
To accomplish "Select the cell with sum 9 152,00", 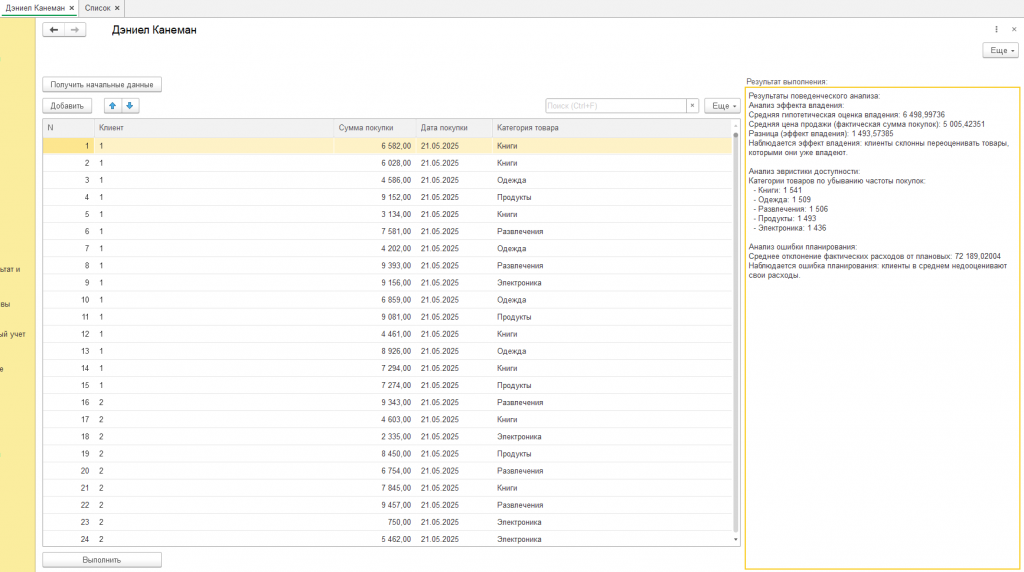I will point(375,197).
